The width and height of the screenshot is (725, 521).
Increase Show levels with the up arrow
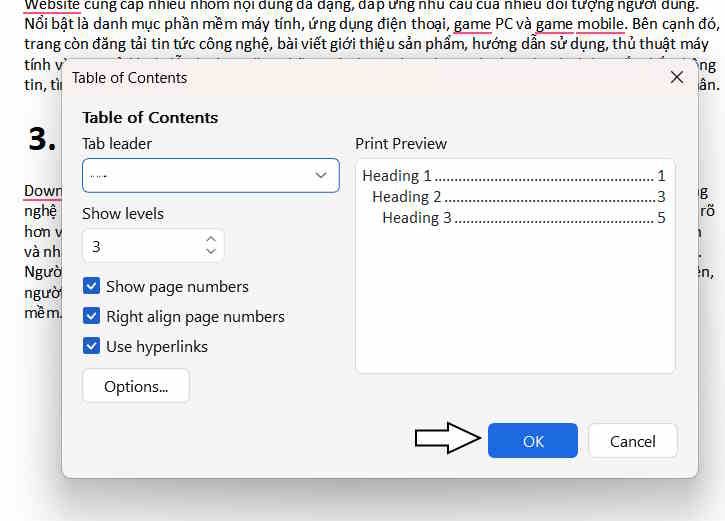[x=211, y=239]
